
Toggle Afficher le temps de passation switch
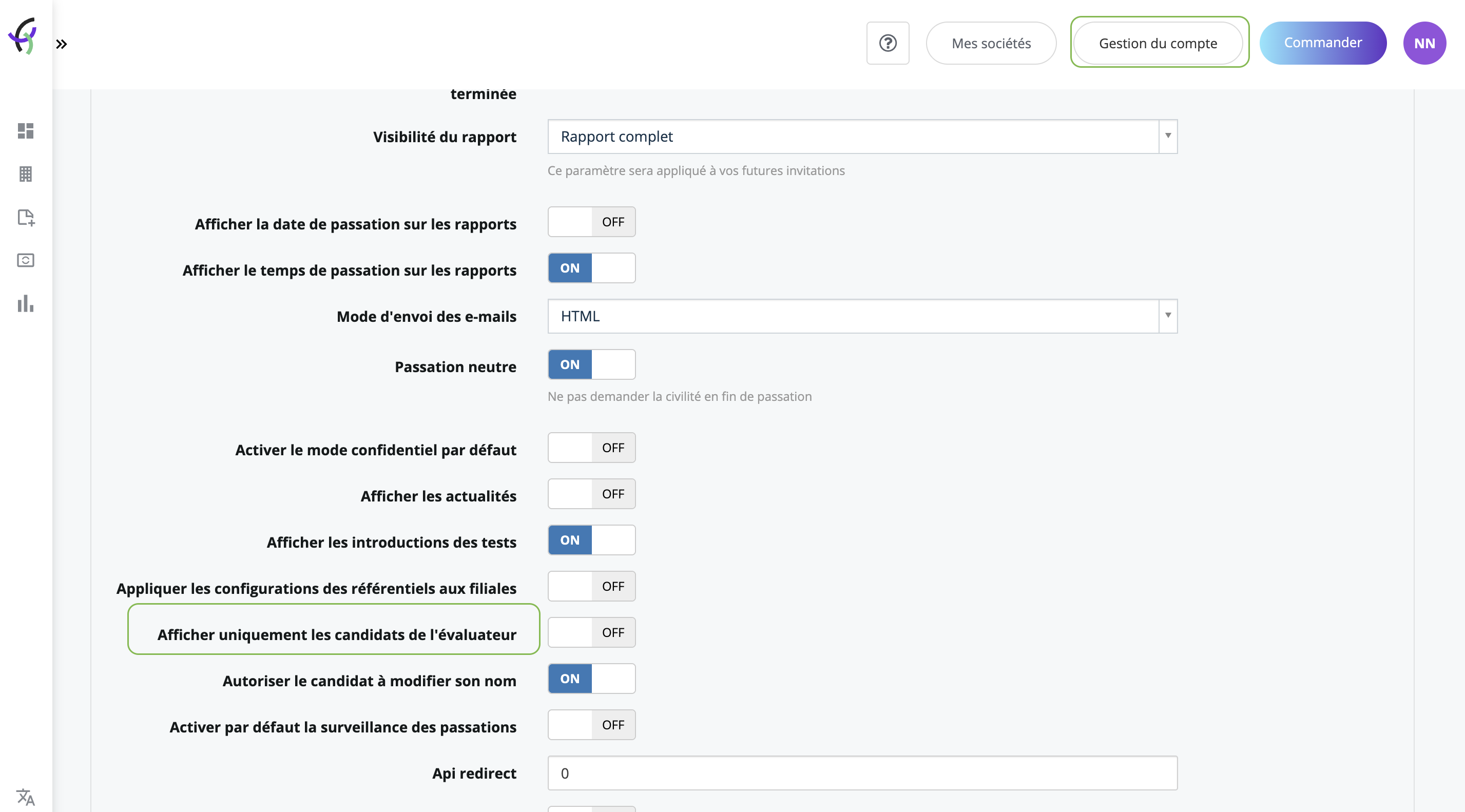pos(591,268)
